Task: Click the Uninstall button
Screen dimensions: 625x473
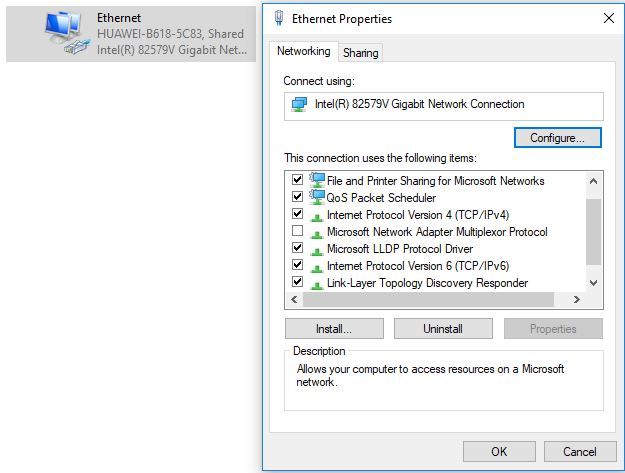Action: [443, 329]
